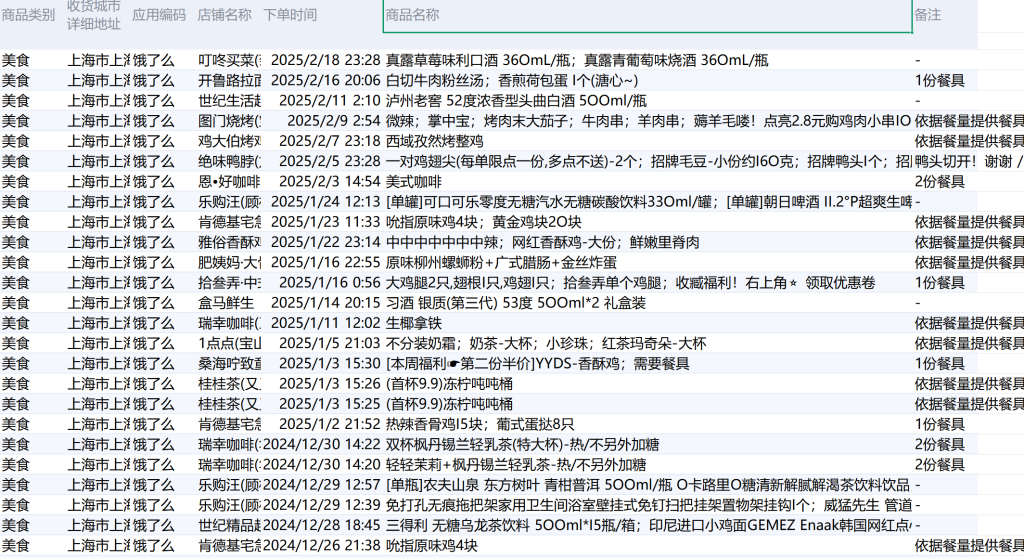The width and height of the screenshot is (1024, 558).
Task: Click the 2024/12/29 12:39 time cell
Action: click(321, 506)
